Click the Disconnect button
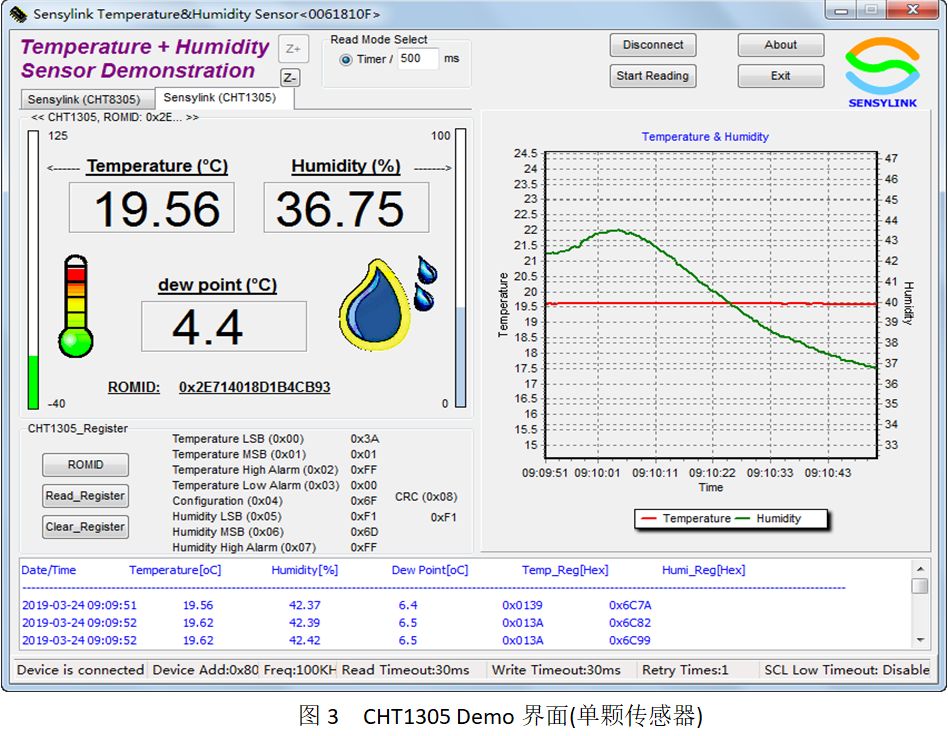Screen dimensions: 948x736 [653, 45]
